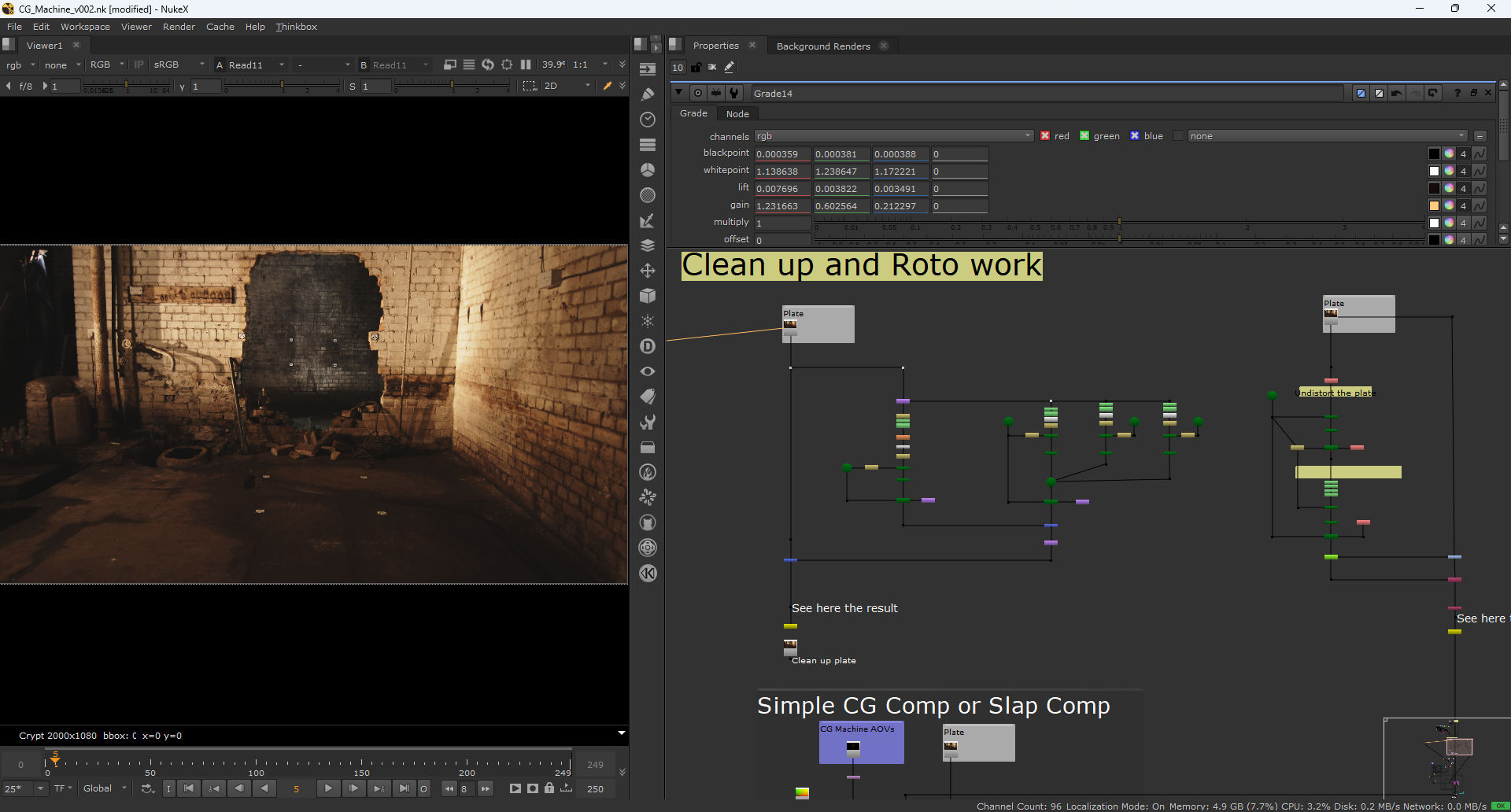1511x812 pixels.
Task: Pause the viewer with the pause icon
Action: [x=526, y=65]
